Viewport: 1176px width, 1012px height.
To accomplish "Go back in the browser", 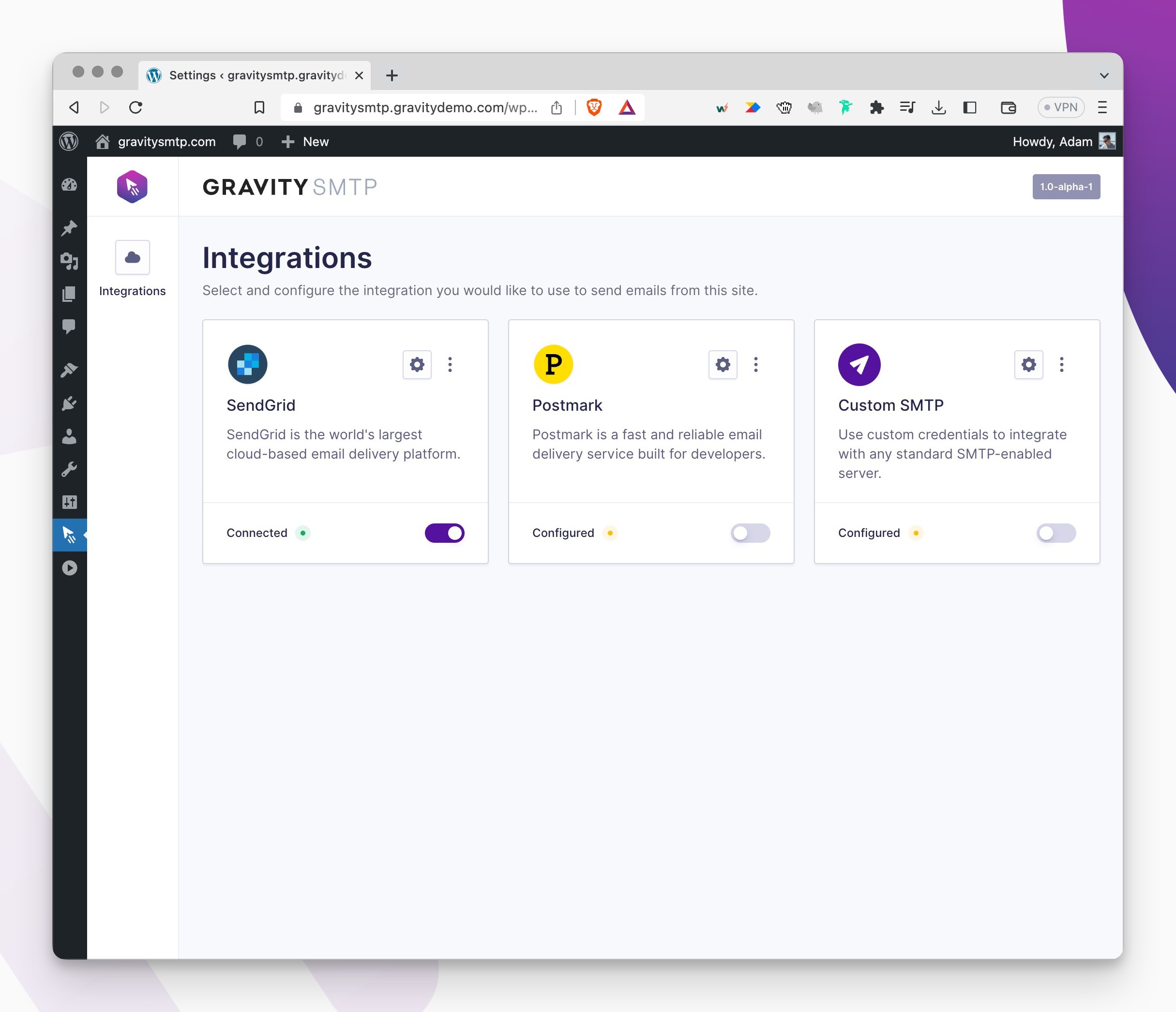I will point(74,107).
